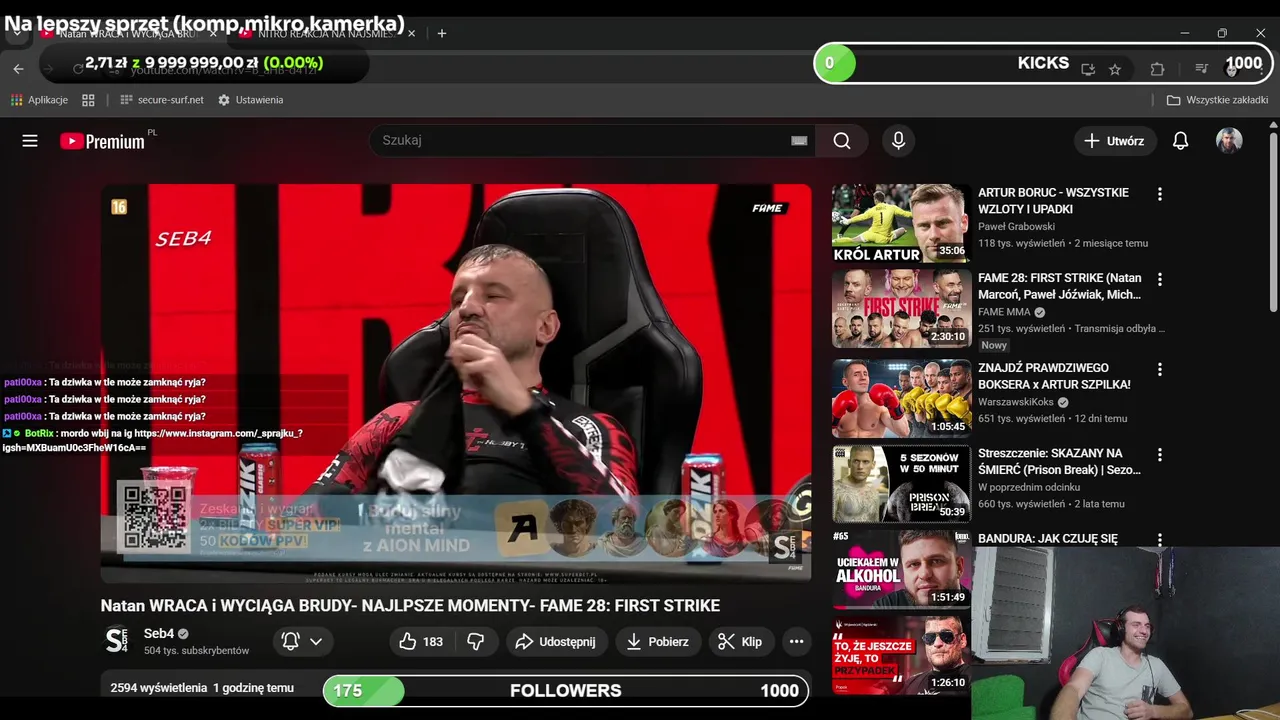Open the account avatar menu
1280x720 pixels.
point(1229,141)
